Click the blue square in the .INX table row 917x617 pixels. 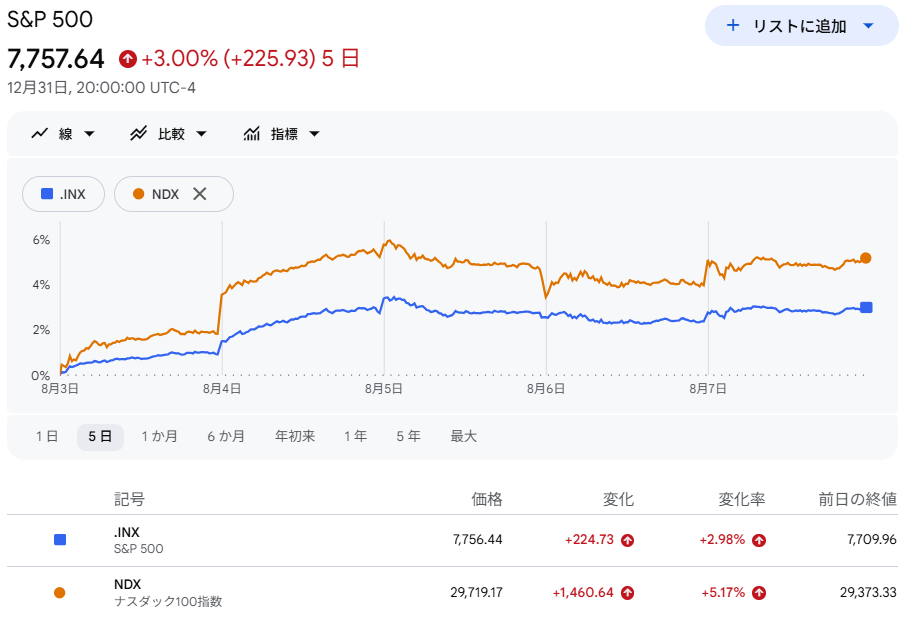pos(60,539)
